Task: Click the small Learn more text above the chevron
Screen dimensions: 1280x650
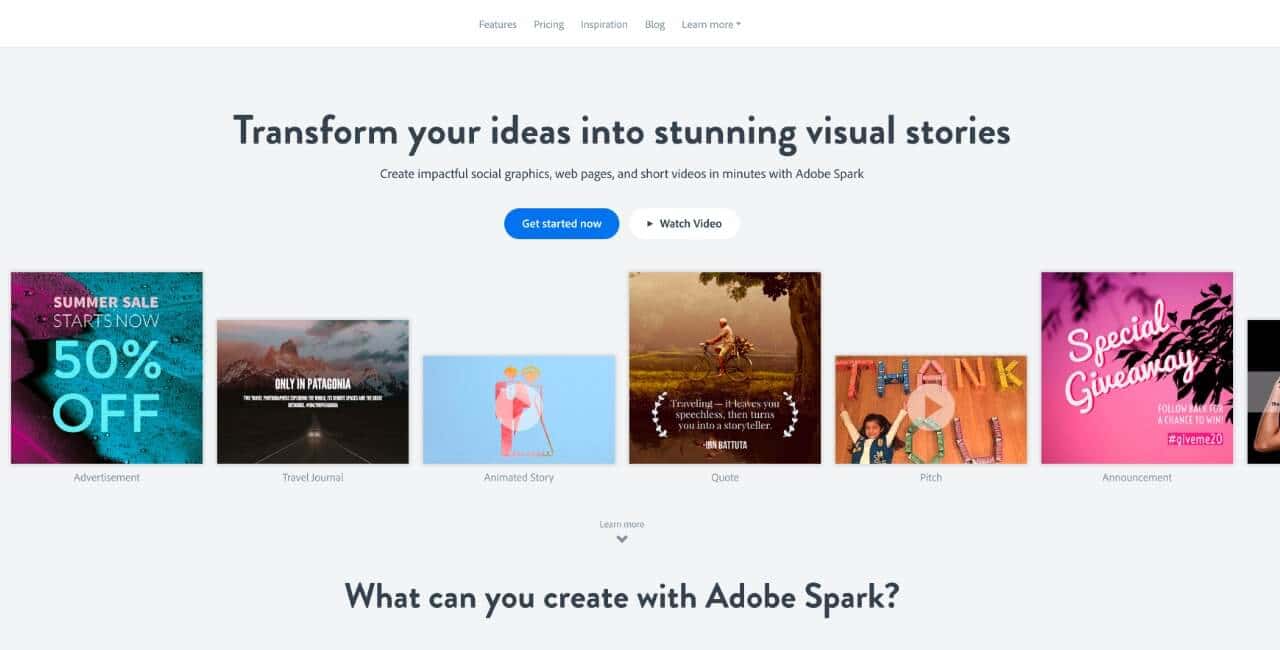Action: (622, 524)
